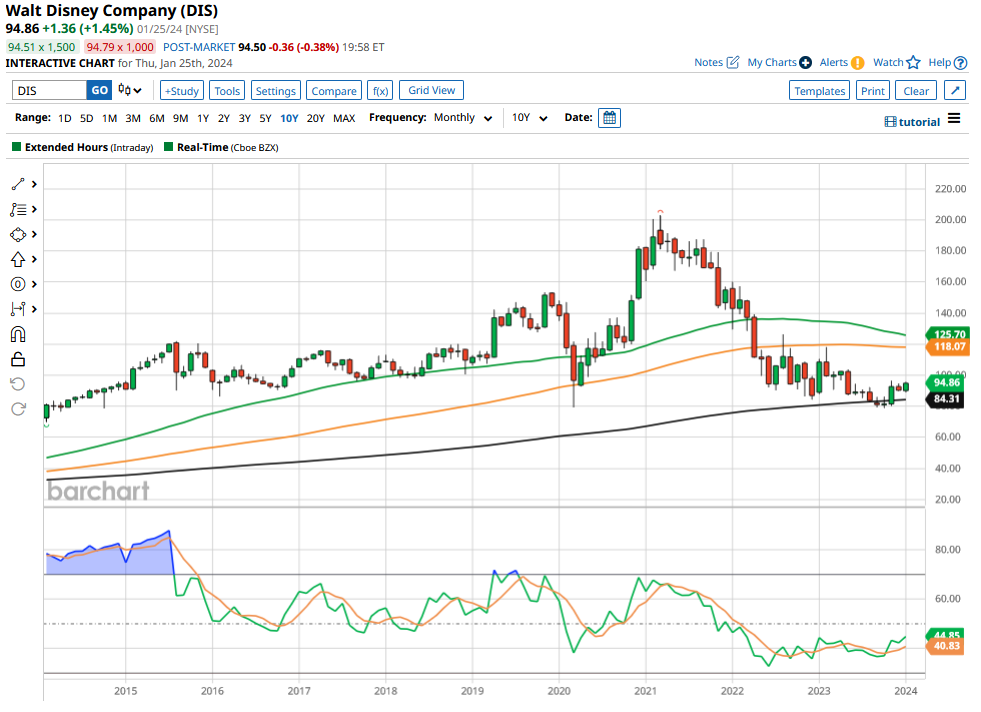Select the trend line drawing tool

pyautogui.click(x=18, y=185)
